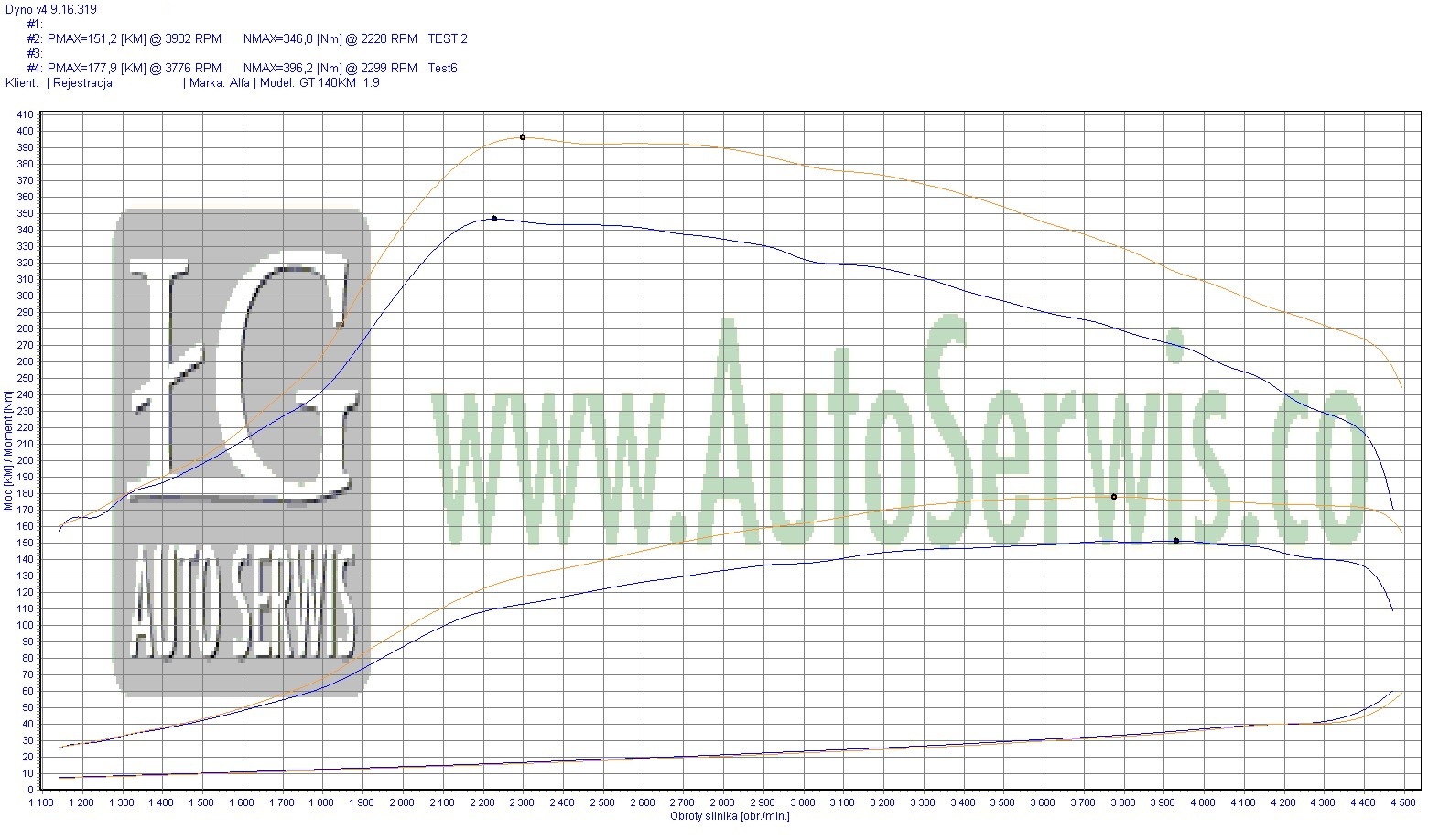Image resolution: width=1450 pixels, height=840 pixels.
Task: Select the TEST 2 run label
Action: tap(448, 38)
